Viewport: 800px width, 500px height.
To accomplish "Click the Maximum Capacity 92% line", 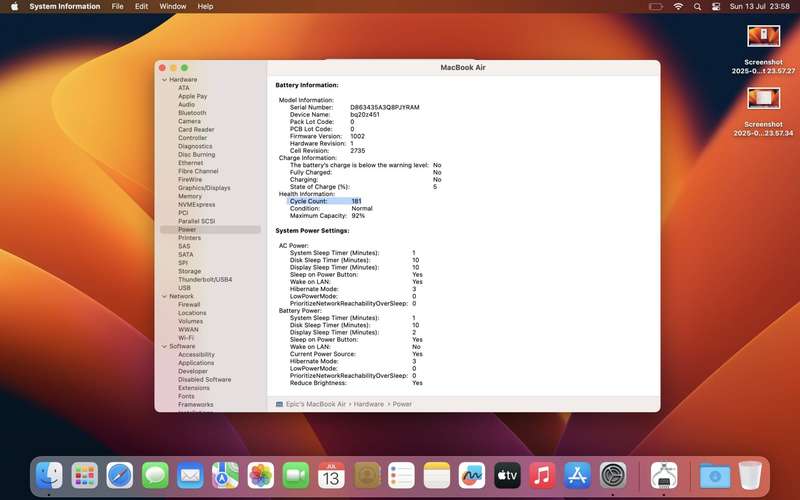I will (x=327, y=216).
